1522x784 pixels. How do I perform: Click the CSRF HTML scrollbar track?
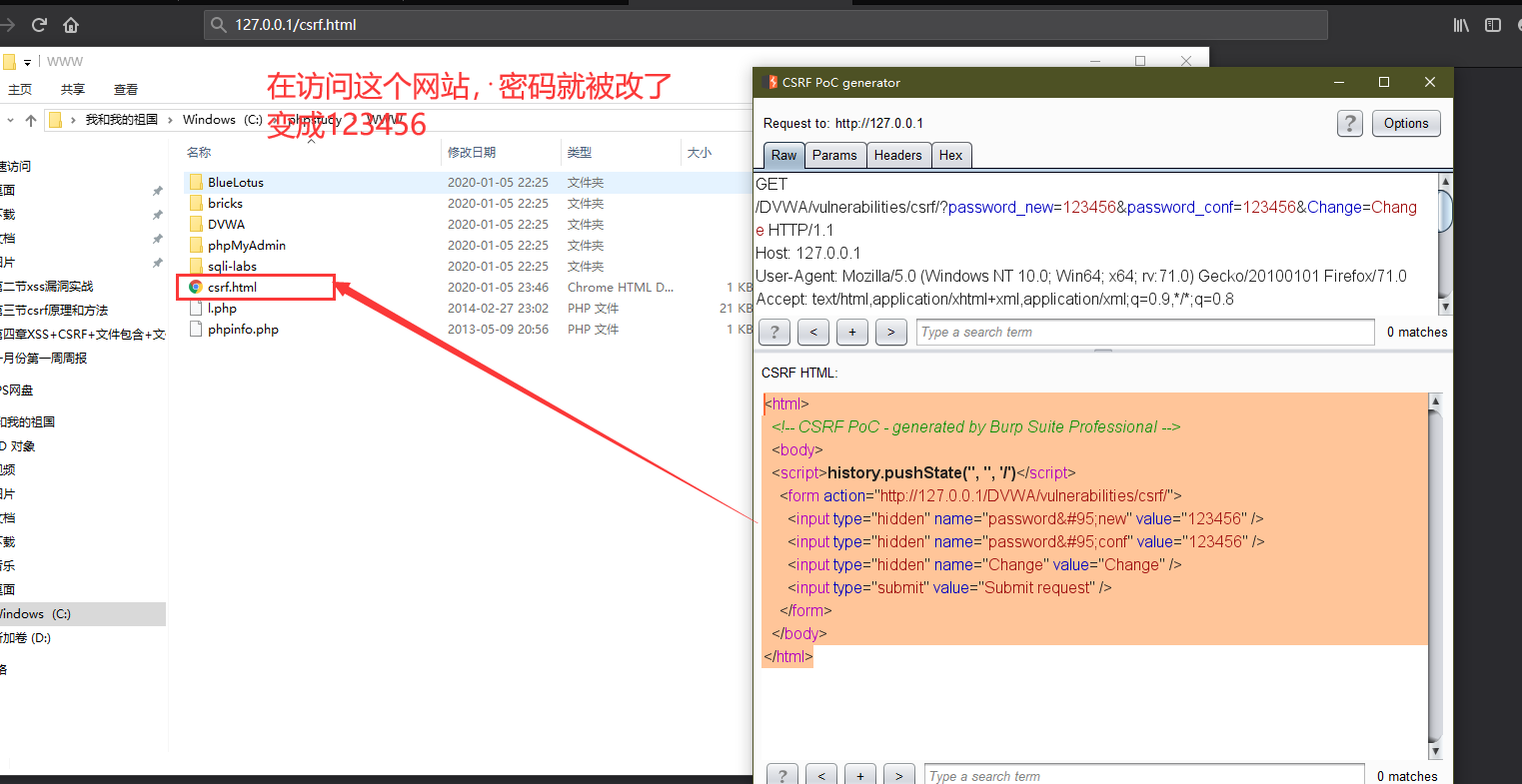click(1436, 576)
